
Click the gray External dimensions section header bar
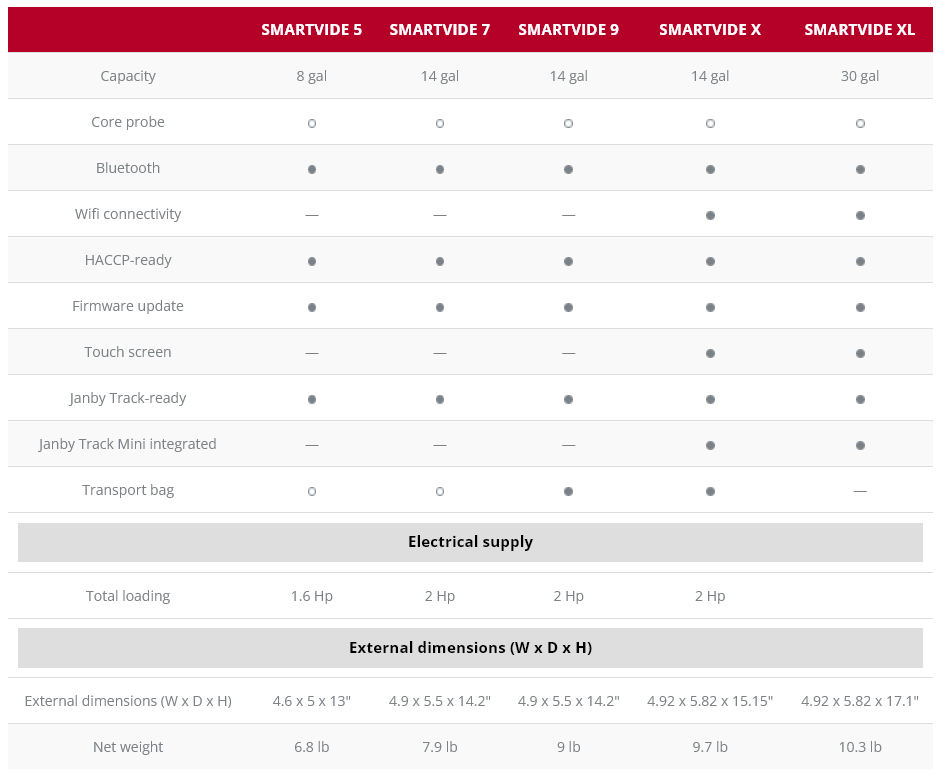470,648
